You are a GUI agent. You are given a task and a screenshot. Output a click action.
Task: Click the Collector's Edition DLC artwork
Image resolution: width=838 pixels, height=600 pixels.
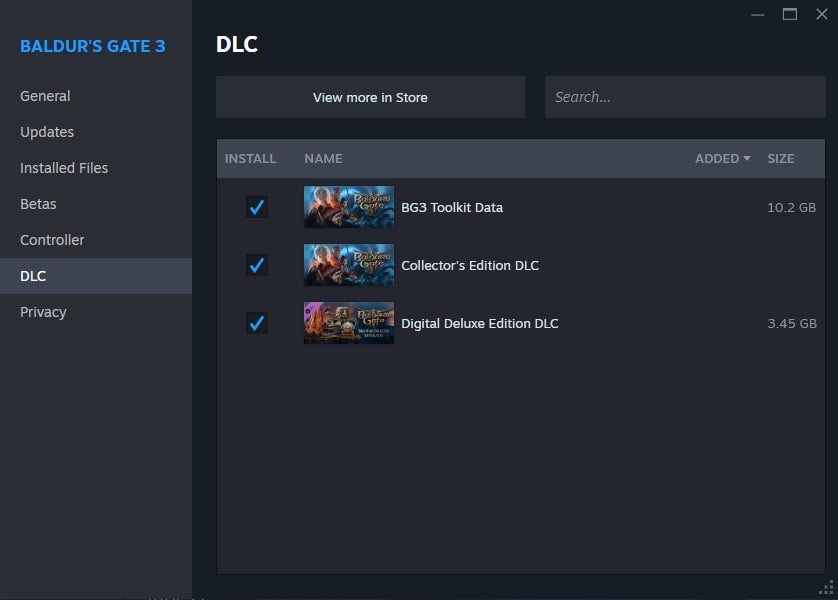click(x=348, y=265)
